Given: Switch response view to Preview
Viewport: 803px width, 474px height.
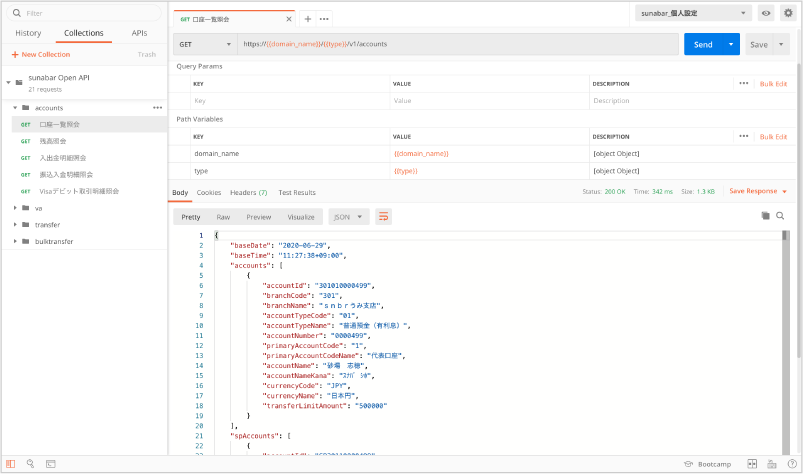Looking at the screenshot, I should (x=259, y=217).
